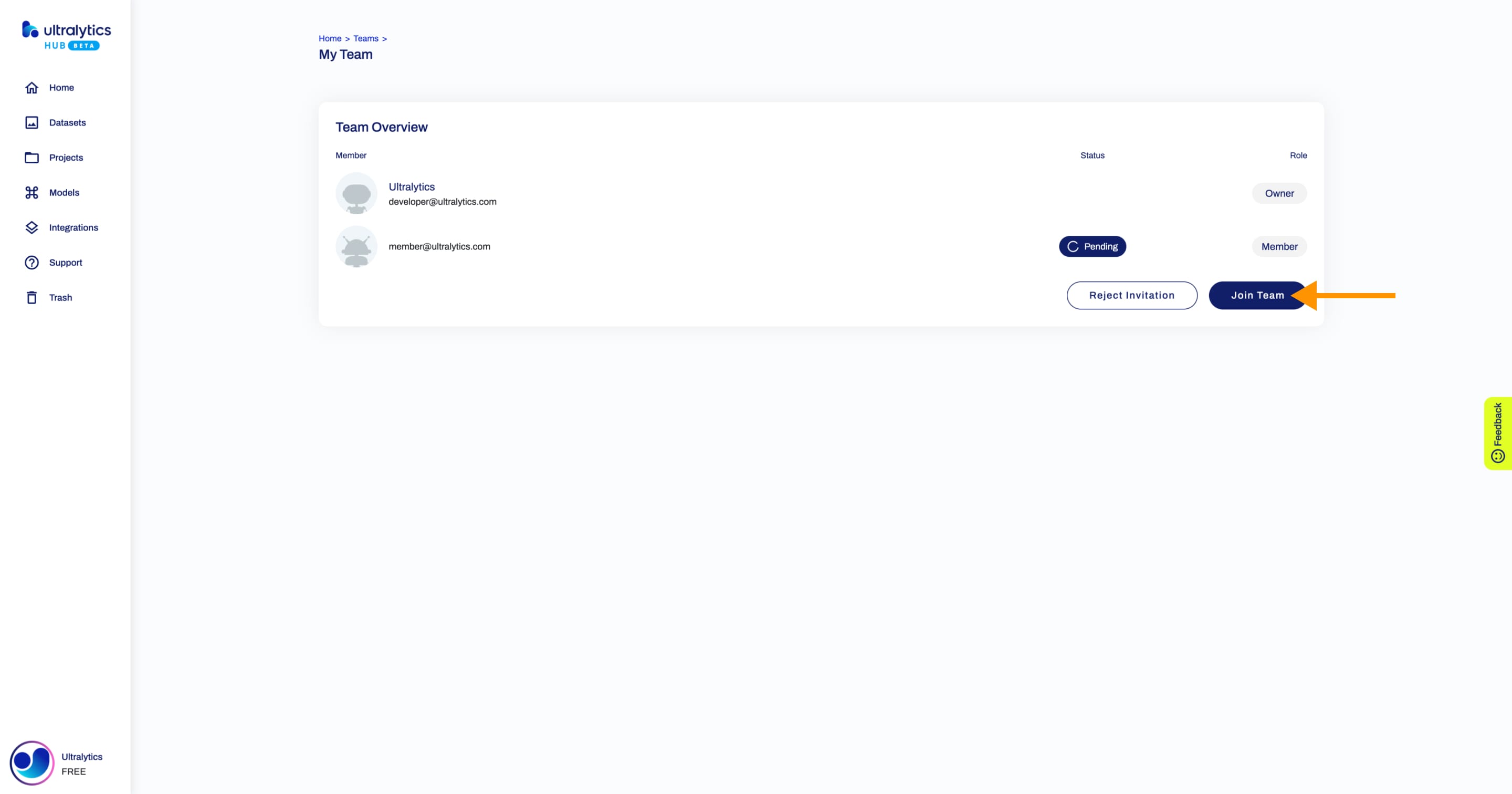Click the Datasets icon in sidebar
Viewport: 1512px width, 794px height.
tap(31, 122)
